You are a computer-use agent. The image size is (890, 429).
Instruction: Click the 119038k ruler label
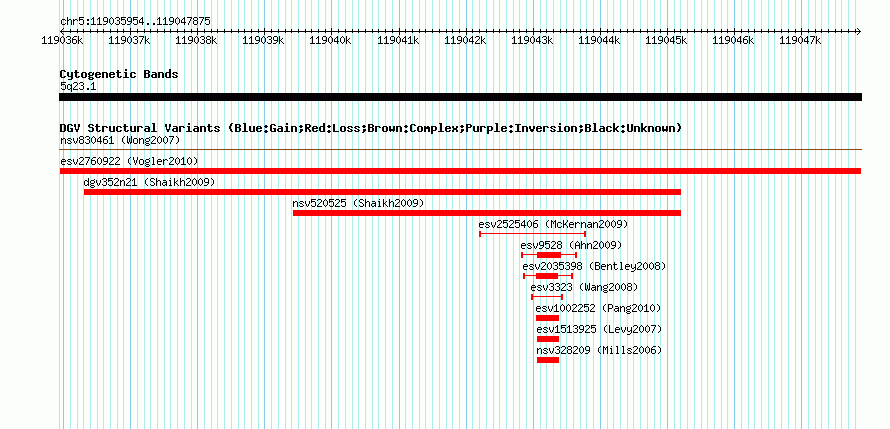click(x=196, y=40)
